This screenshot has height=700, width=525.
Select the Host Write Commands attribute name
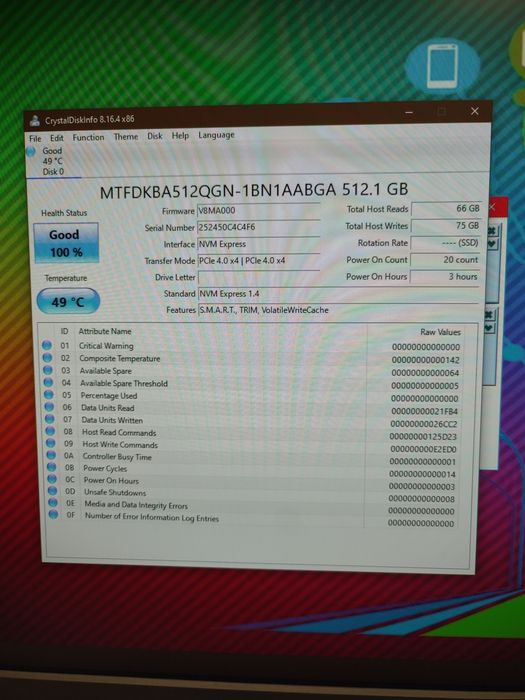pyautogui.click(x=120, y=445)
